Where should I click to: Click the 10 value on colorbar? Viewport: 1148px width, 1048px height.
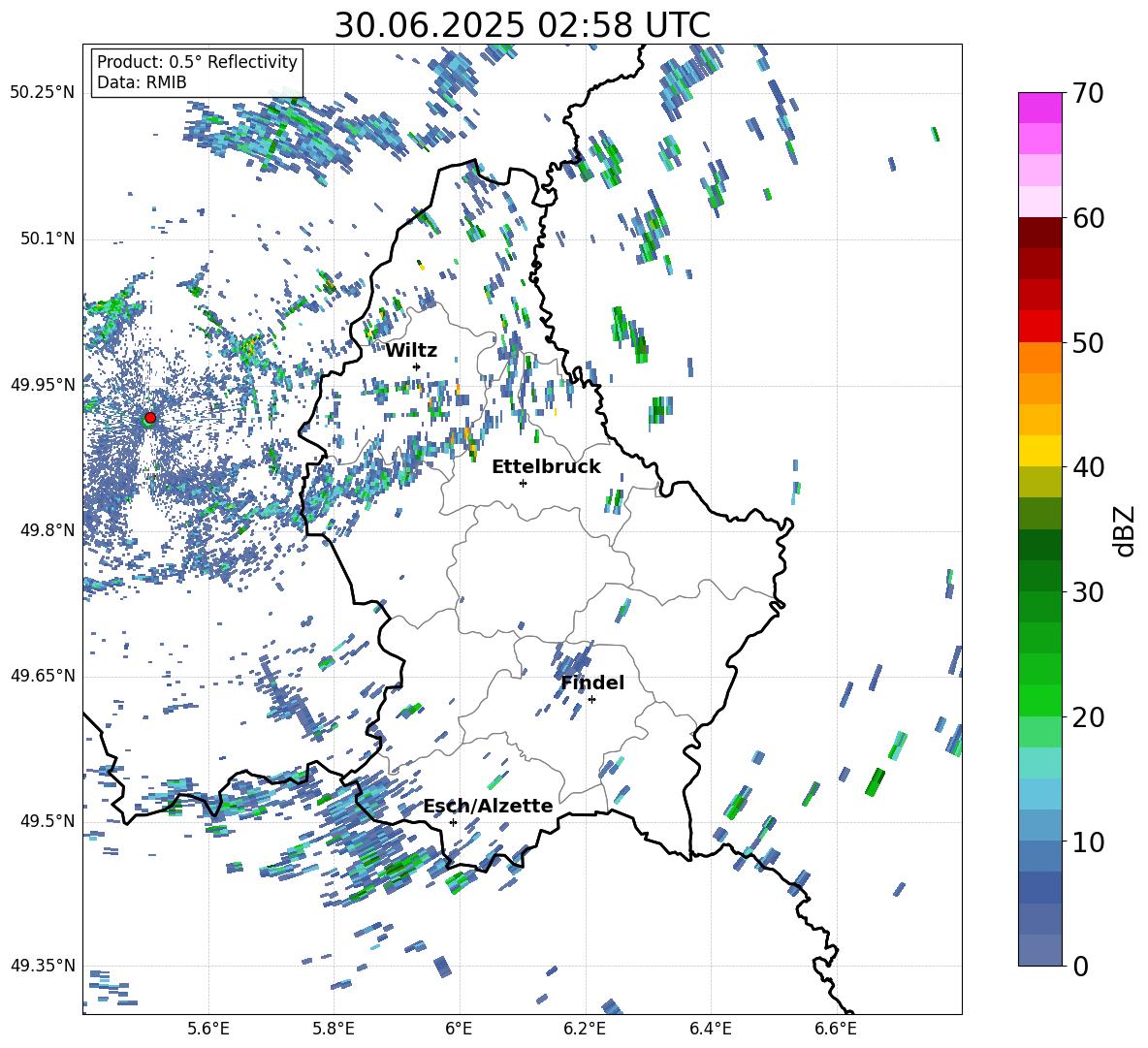pyautogui.click(x=1088, y=842)
